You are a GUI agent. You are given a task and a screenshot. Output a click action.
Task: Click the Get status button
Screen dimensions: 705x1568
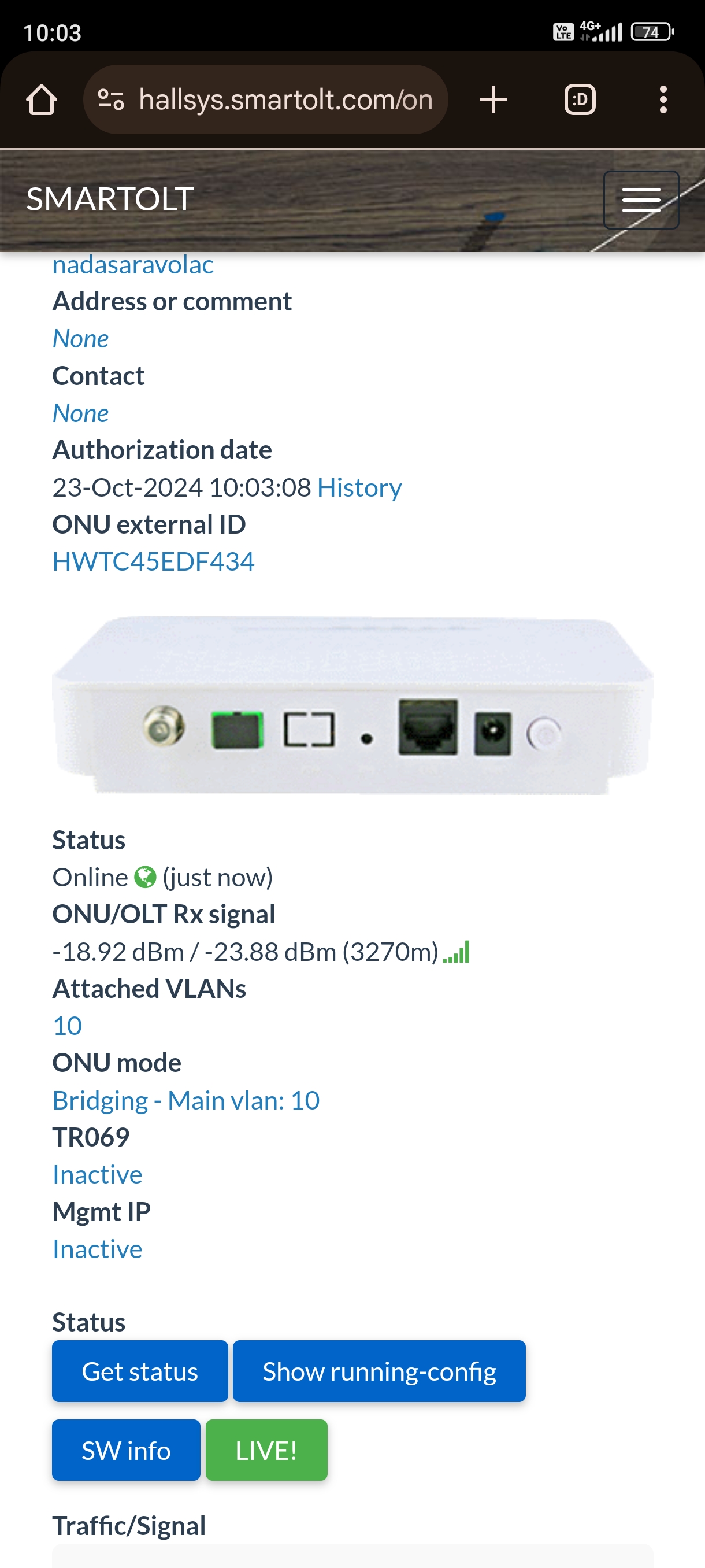140,1371
